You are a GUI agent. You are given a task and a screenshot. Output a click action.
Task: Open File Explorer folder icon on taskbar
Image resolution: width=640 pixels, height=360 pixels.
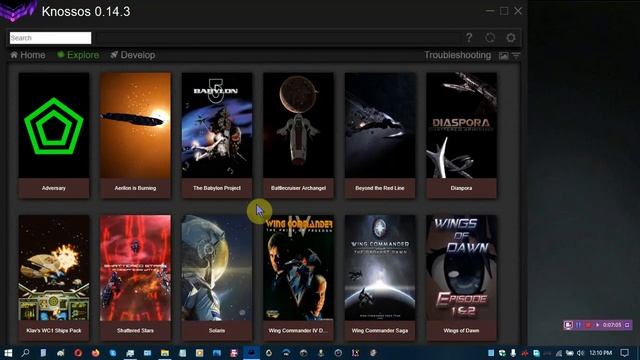[165, 353]
